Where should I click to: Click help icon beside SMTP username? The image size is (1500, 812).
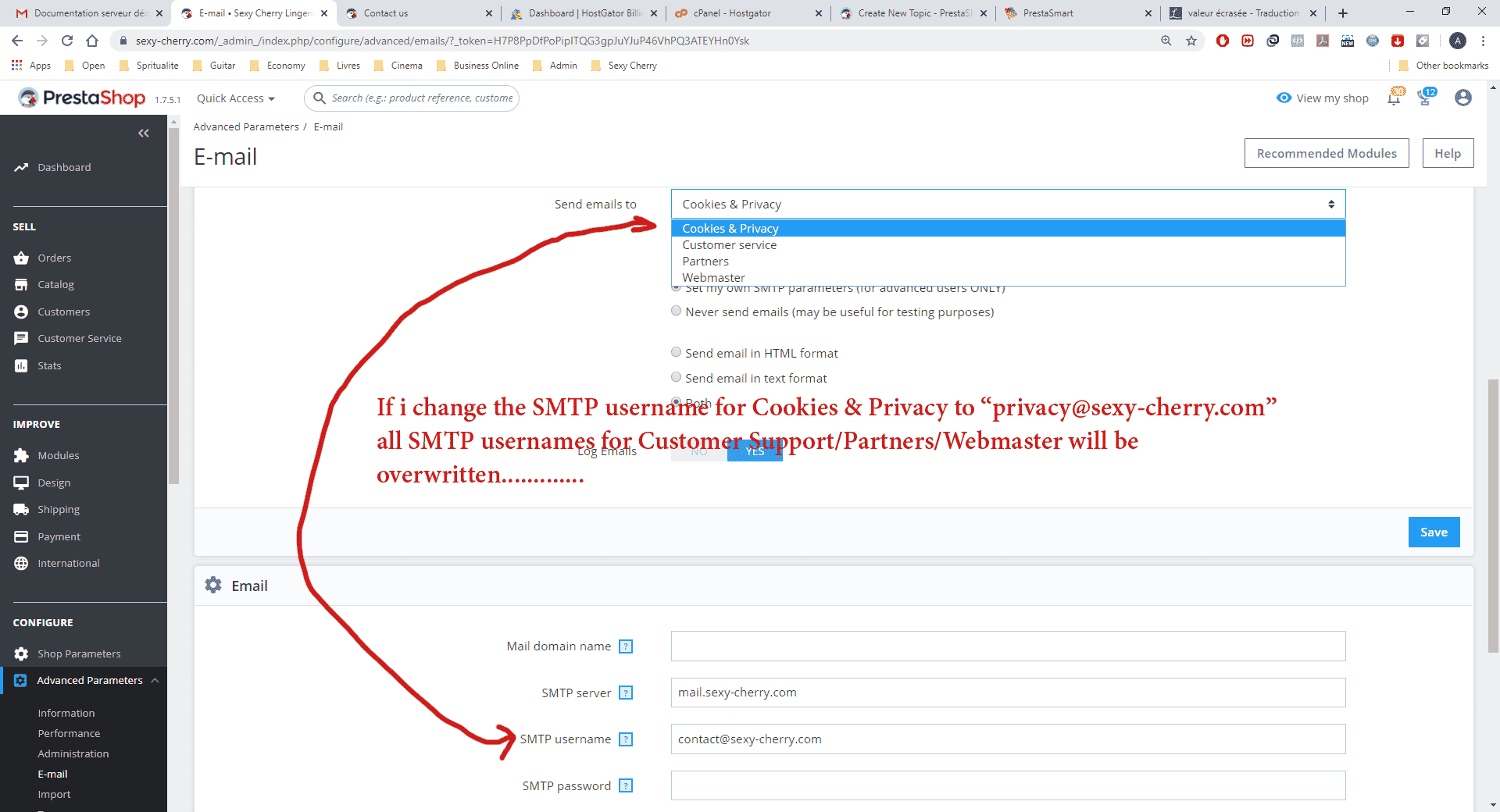click(626, 739)
